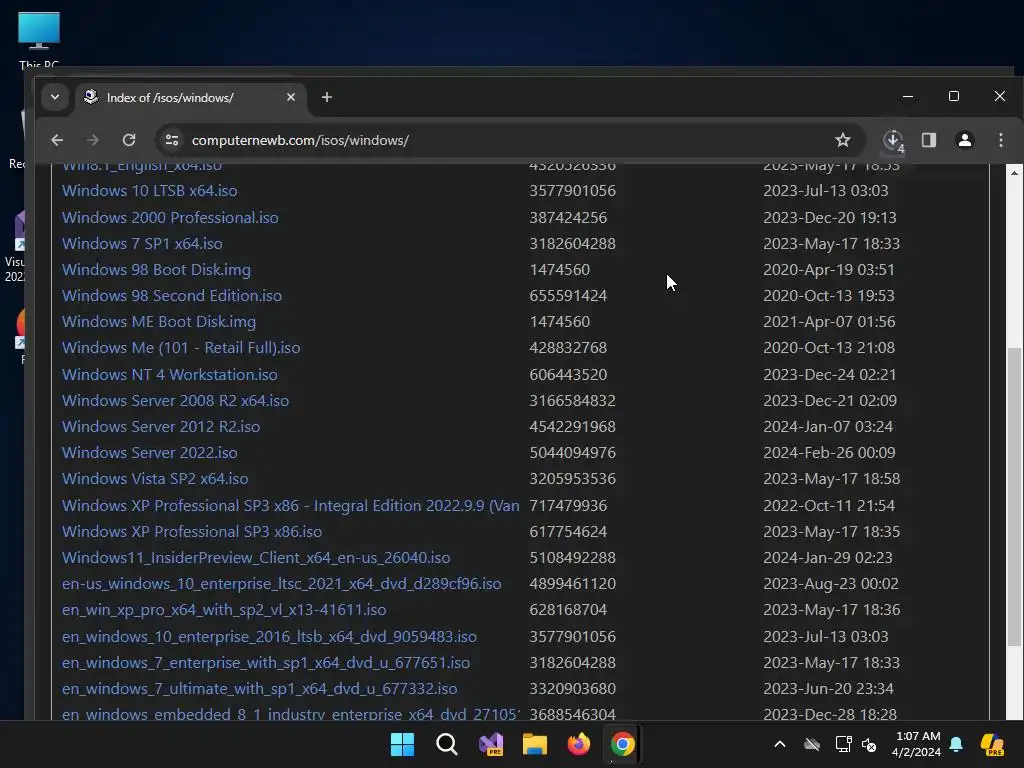The height and width of the screenshot is (768, 1024).
Task: Select date 2023-Jun-20 23:34
Action: 828,690
